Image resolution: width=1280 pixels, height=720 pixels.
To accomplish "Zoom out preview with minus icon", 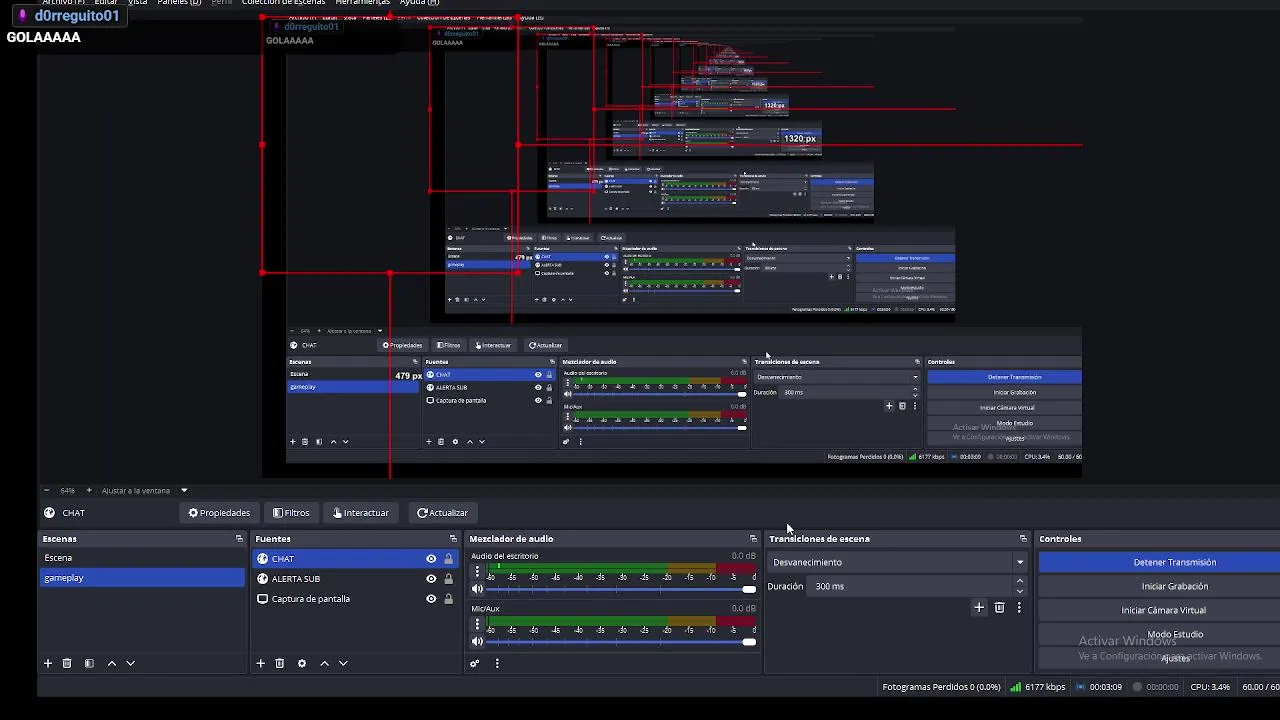I will click(x=46, y=491).
